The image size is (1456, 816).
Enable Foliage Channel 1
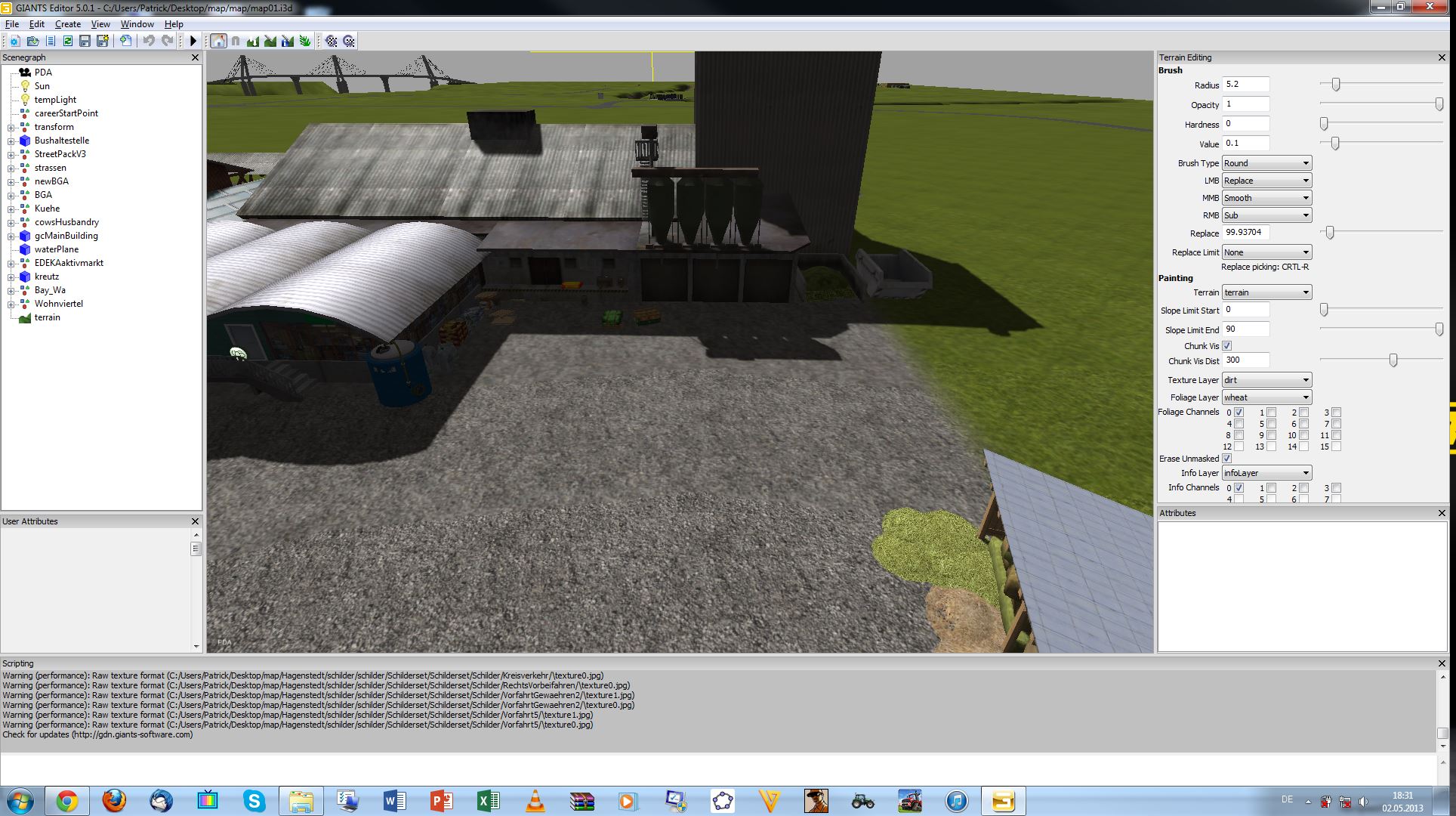(x=1271, y=413)
